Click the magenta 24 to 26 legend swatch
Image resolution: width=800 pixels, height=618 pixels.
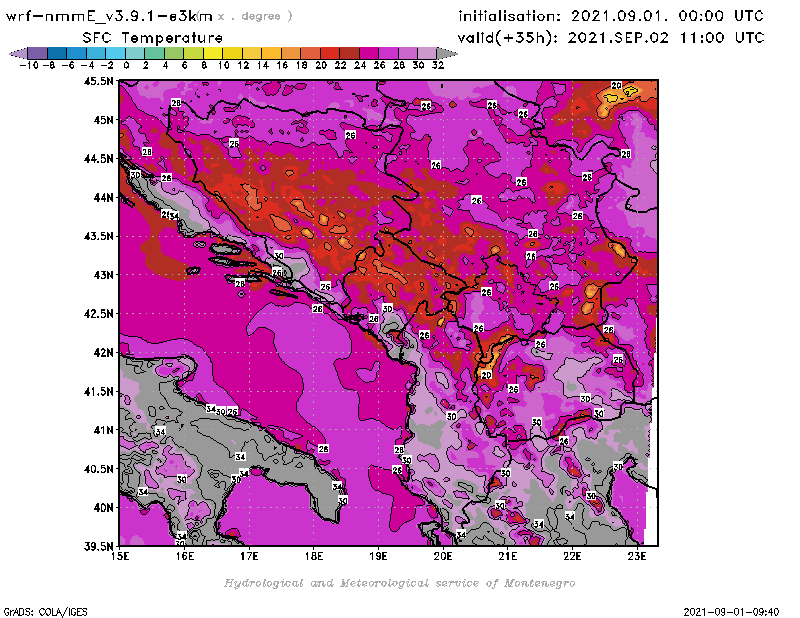368,53
